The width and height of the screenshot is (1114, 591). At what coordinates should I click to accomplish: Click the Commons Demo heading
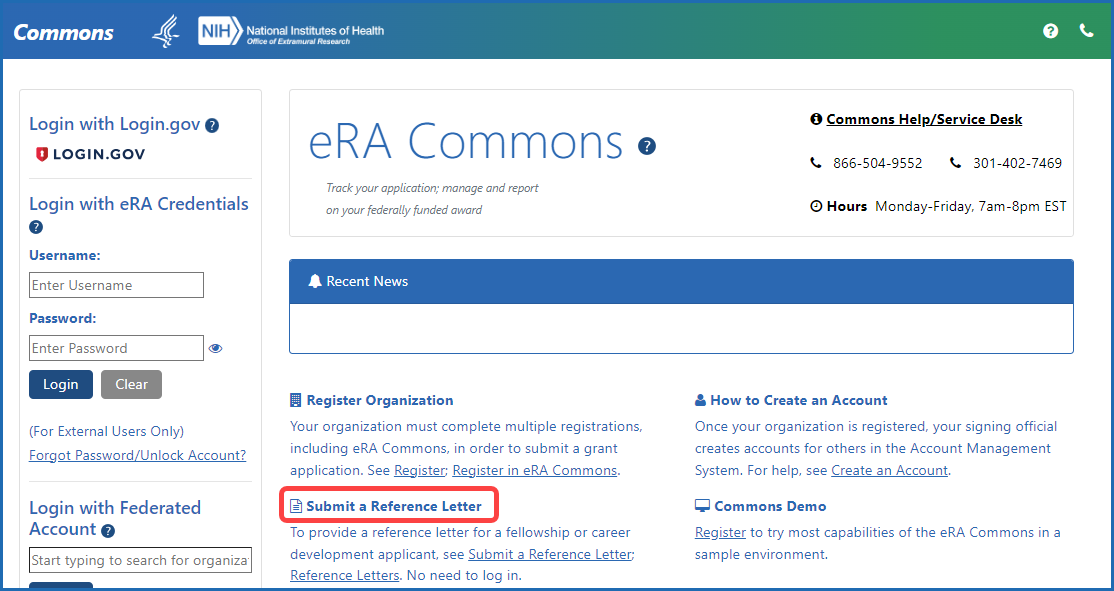point(770,506)
